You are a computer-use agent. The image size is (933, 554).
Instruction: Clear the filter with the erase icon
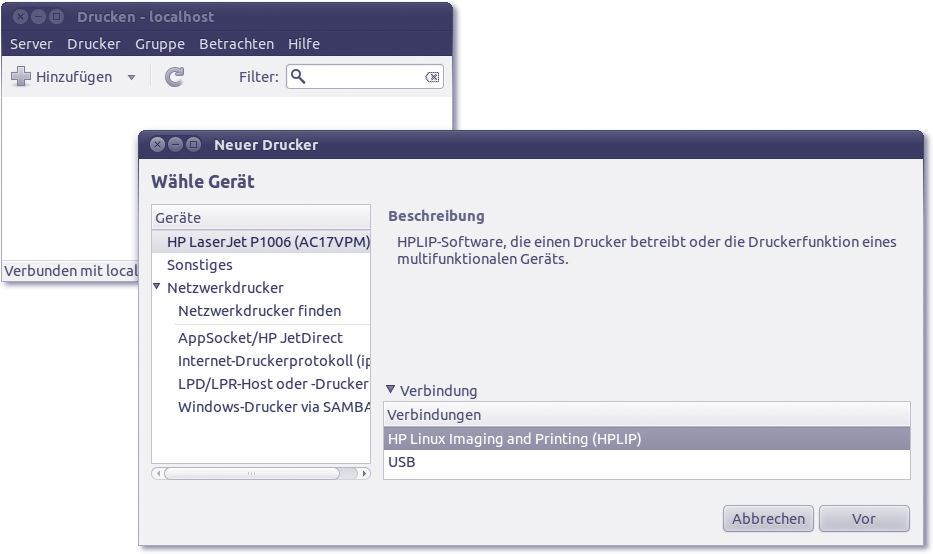pos(431,77)
